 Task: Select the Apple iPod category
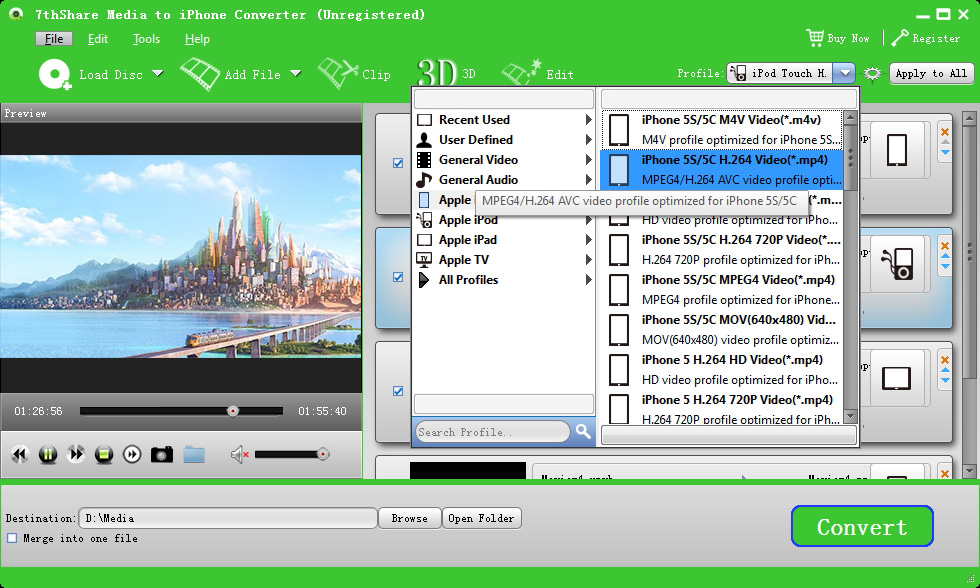click(504, 220)
